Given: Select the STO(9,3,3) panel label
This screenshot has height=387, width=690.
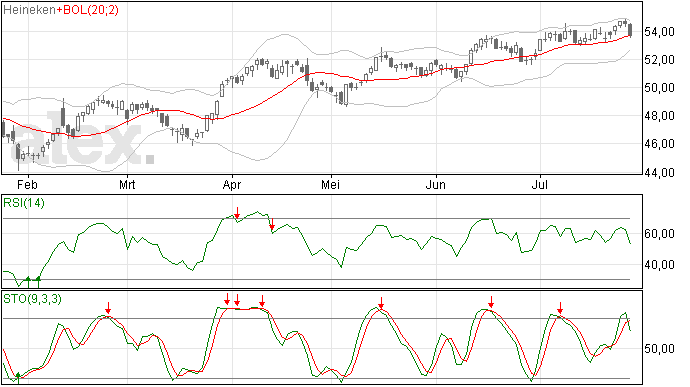Looking at the screenshot, I should coord(32,299).
